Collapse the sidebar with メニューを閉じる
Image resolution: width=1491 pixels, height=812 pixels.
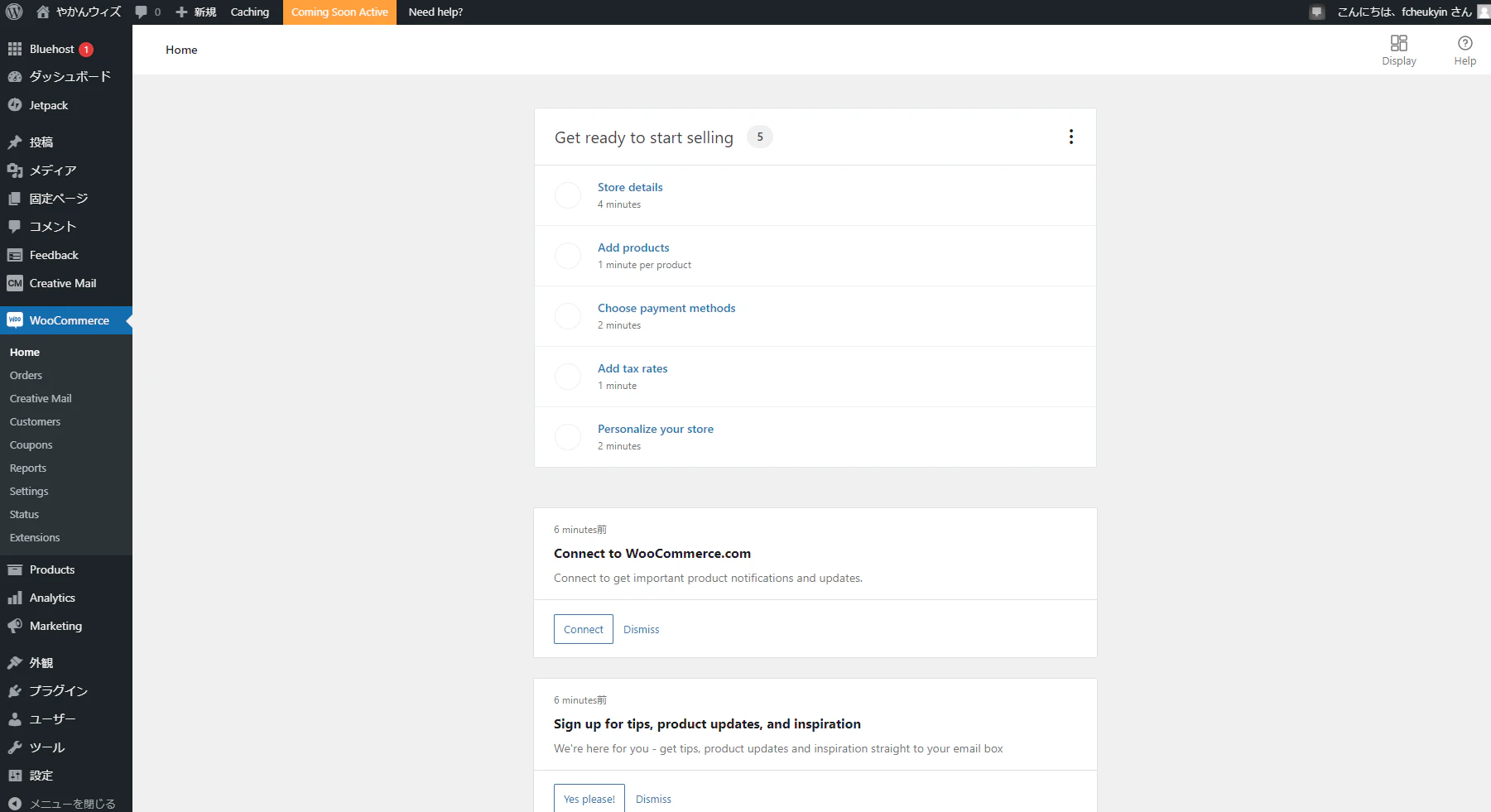pyautogui.click(x=62, y=804)
